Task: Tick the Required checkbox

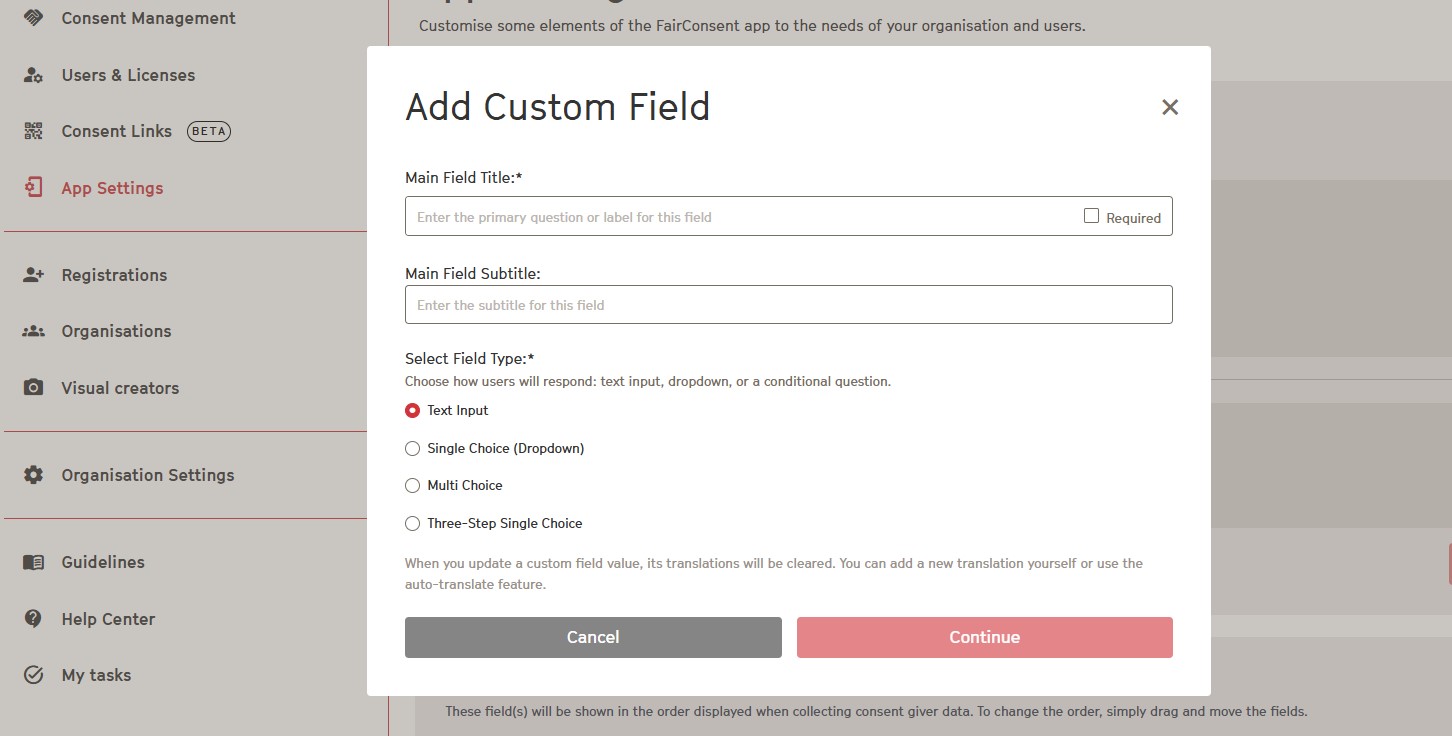Action: click(x=1091, y=216)
